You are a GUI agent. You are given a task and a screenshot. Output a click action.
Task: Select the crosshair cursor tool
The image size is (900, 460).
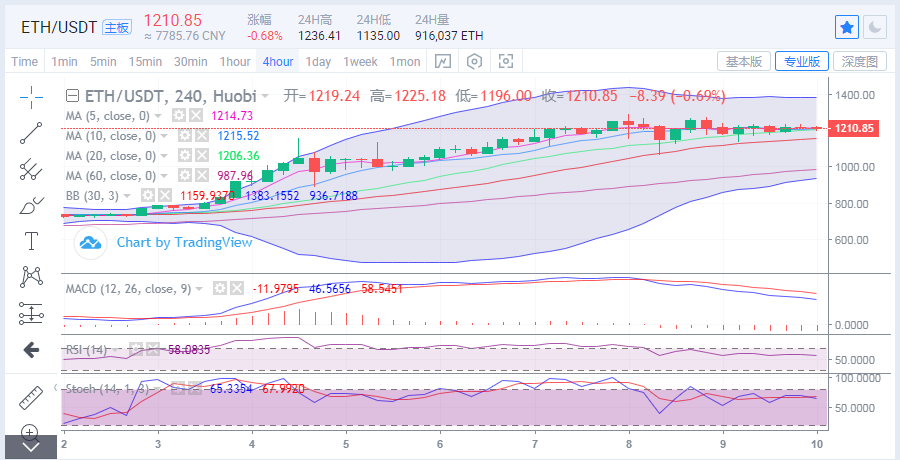pos(31,98)
